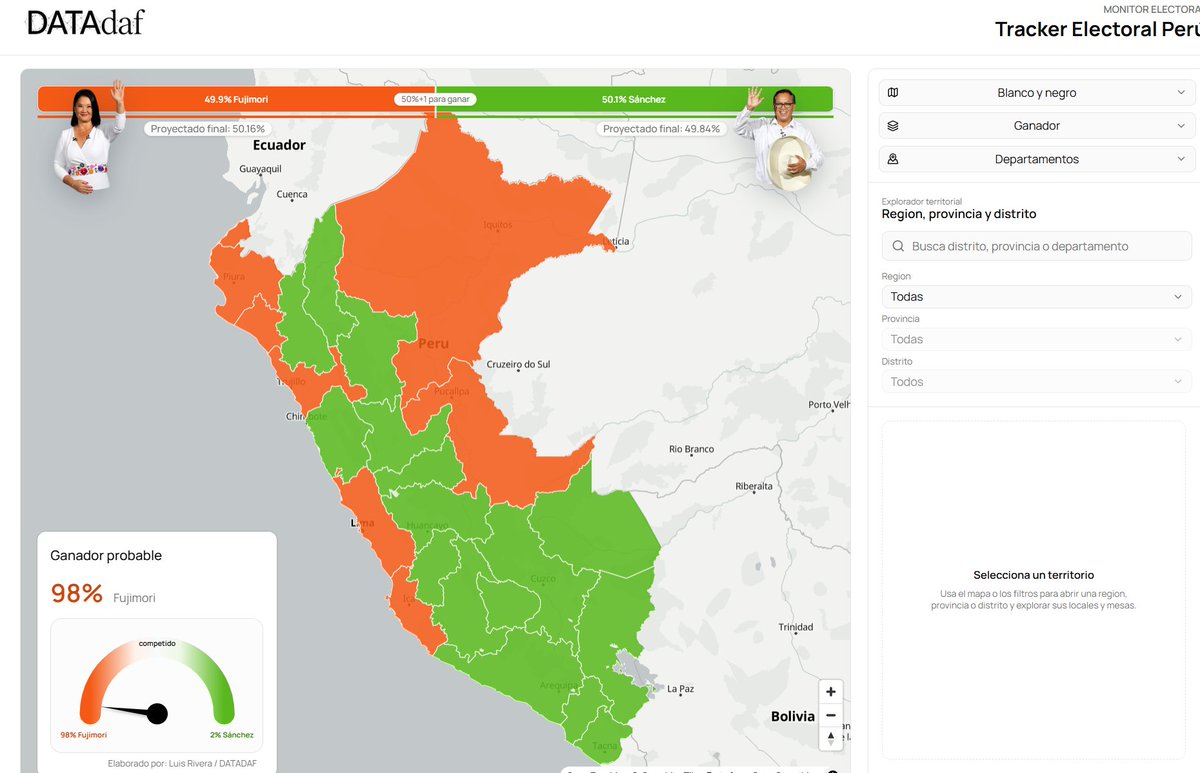This screenshot has height=773, width=1200.
Task: Click the Bolivia country label on map
Action: tap(793, 716)
